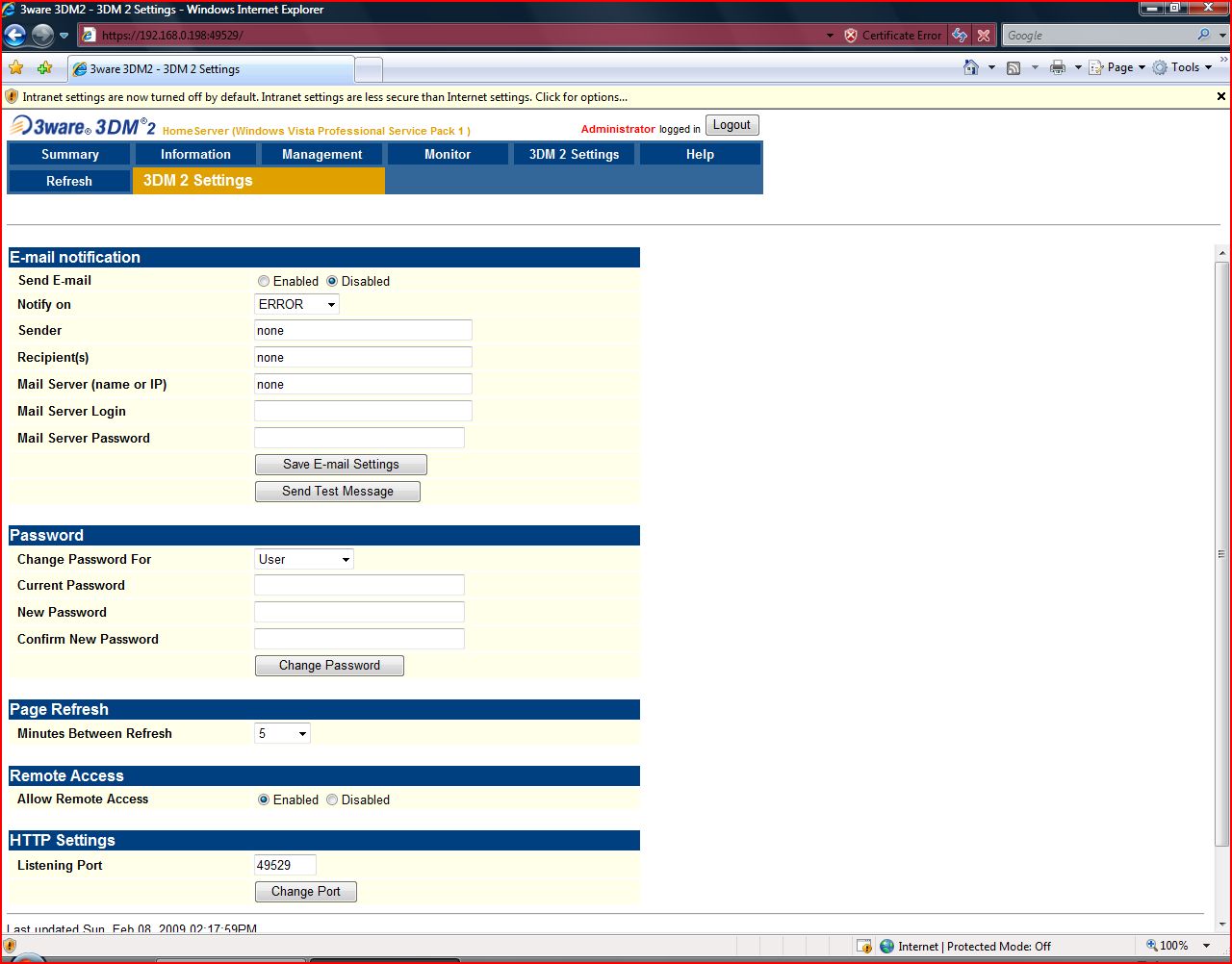
Task: Select the 3ware 3DM2 browser tab
Action: click(x=211, y=69)
